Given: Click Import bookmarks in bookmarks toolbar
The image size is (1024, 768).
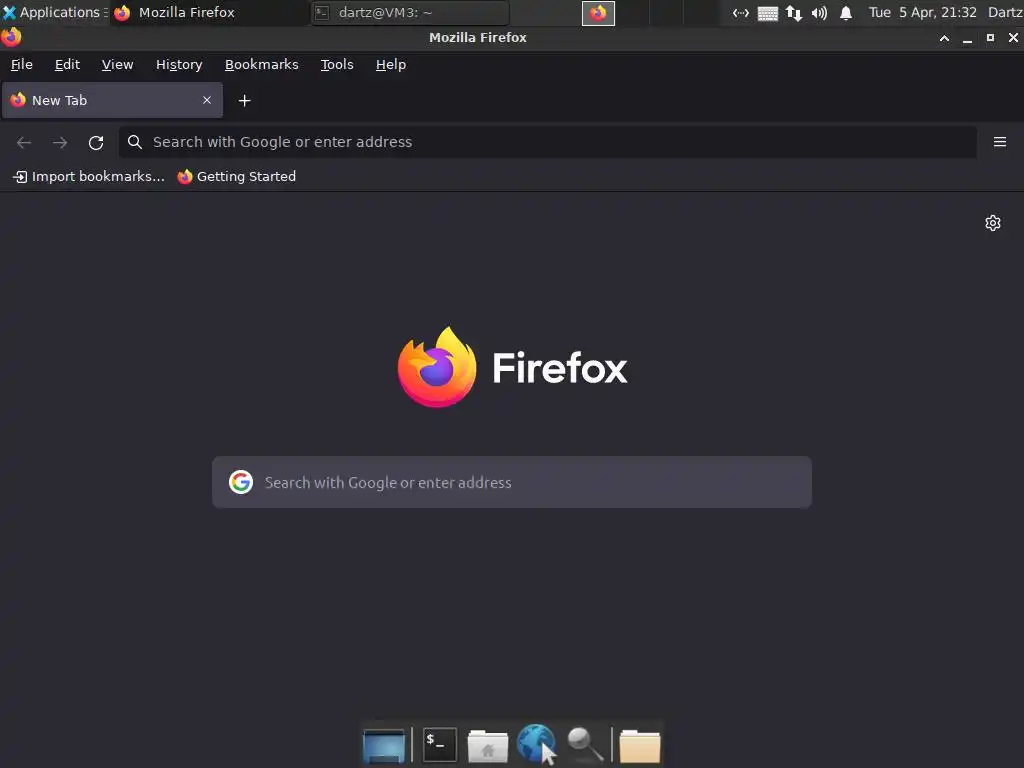Looking at the screenshot, I should click(89, 176).
